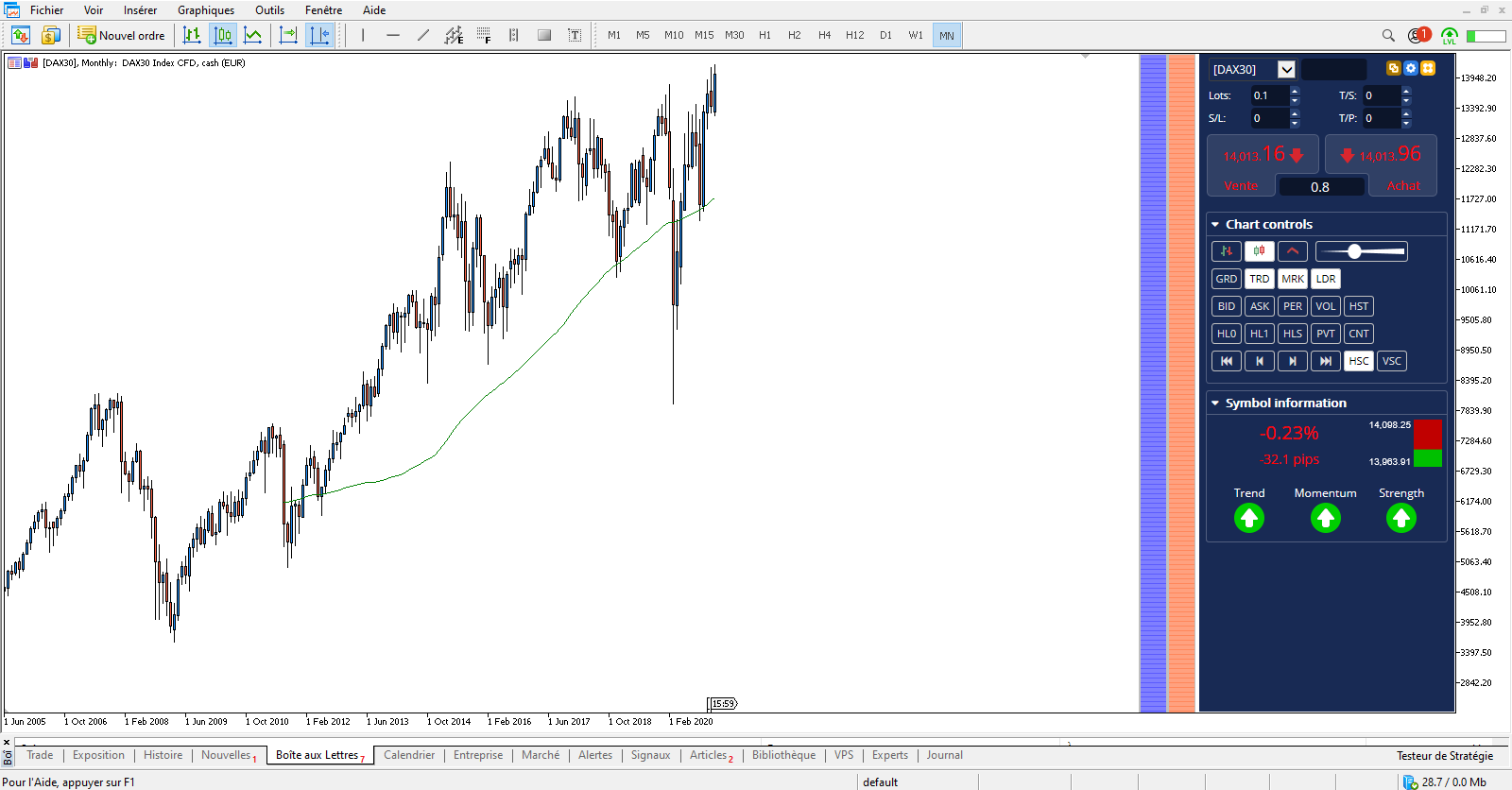1512x790 pixels.
Task: Select the vertical line drawing tool
Action: tap(363, 36)
